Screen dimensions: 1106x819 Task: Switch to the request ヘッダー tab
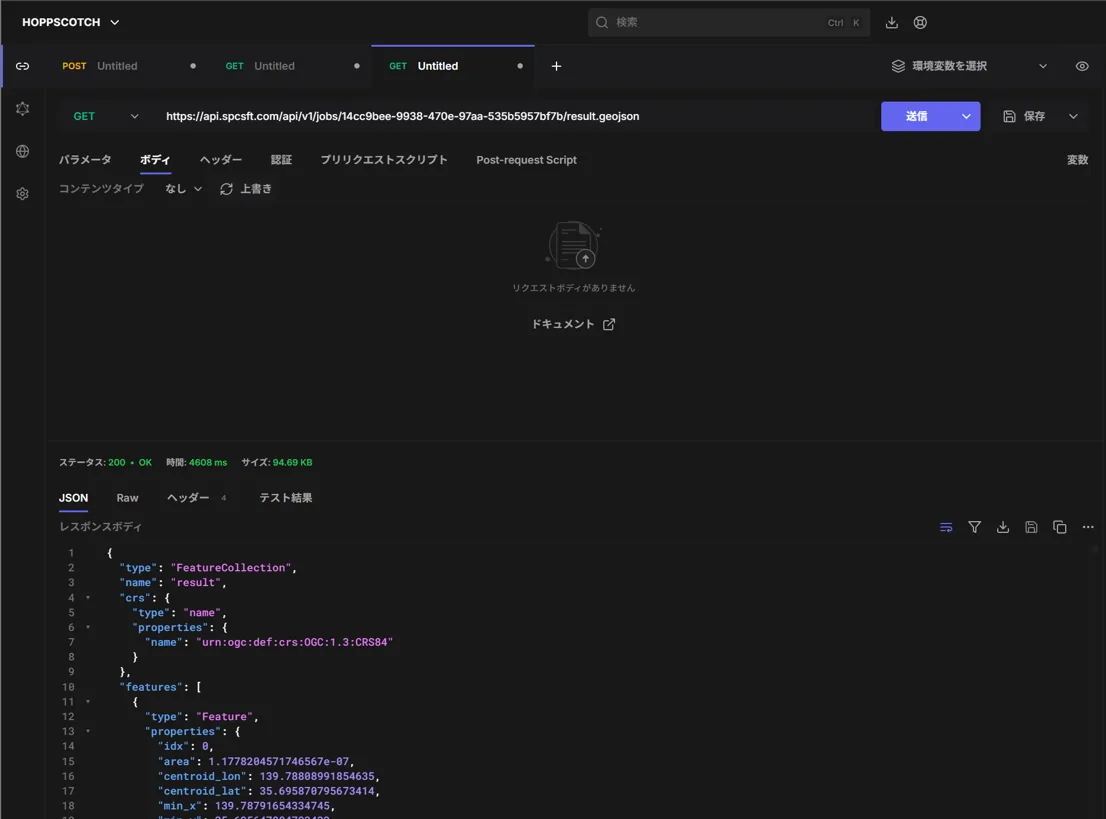pos(221,160)
